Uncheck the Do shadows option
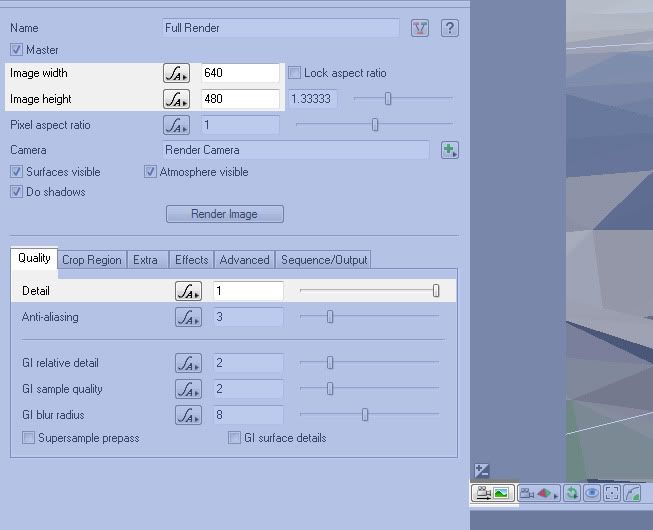Image resolution: width=653 pixels, height=530 pixels. (x=17, y=192)
